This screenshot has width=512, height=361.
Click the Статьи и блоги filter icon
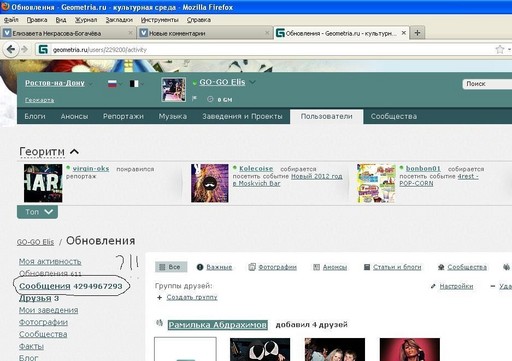(367, 267)
